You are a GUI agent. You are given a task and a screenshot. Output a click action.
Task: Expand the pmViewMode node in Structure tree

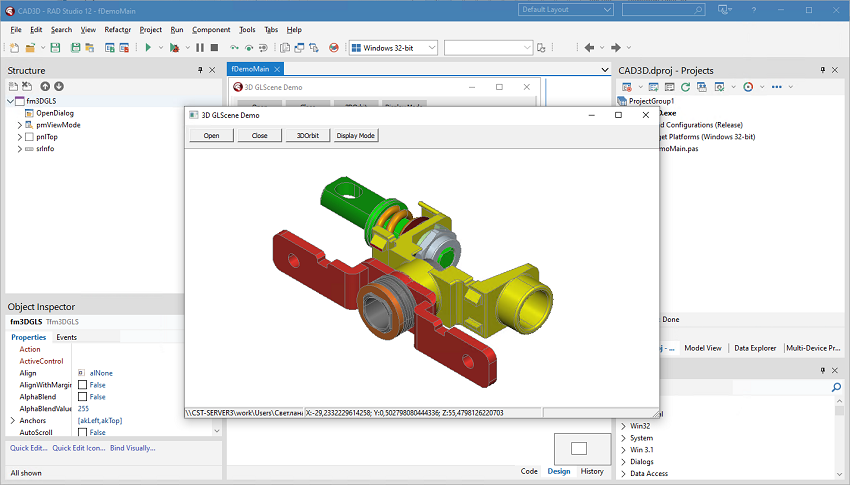pos(18,125)
